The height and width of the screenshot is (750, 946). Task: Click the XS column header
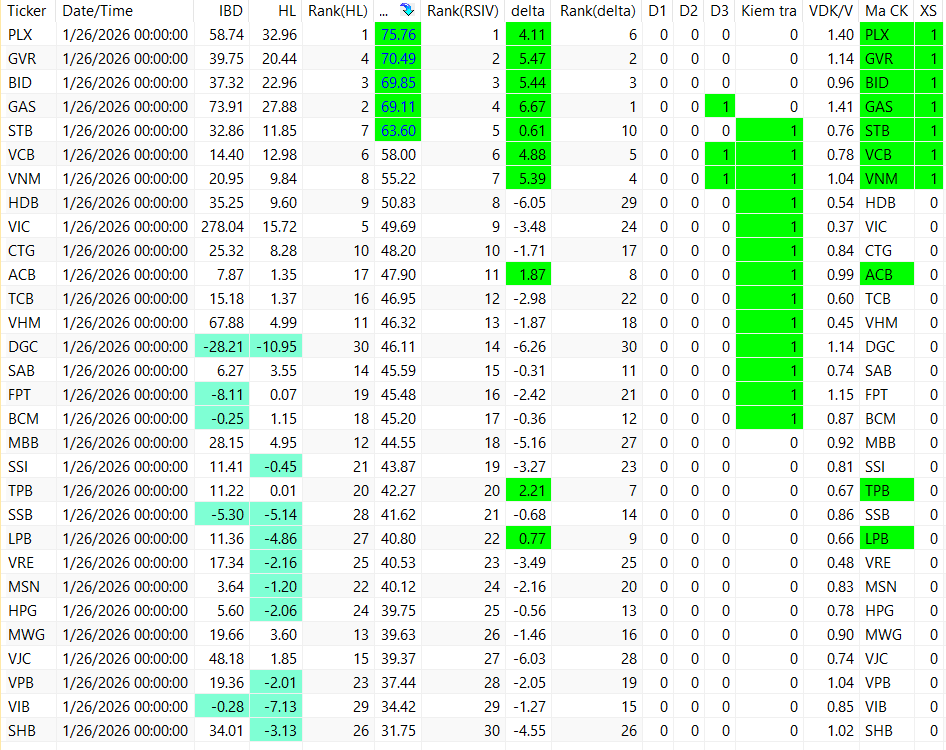tap(928, 11)
